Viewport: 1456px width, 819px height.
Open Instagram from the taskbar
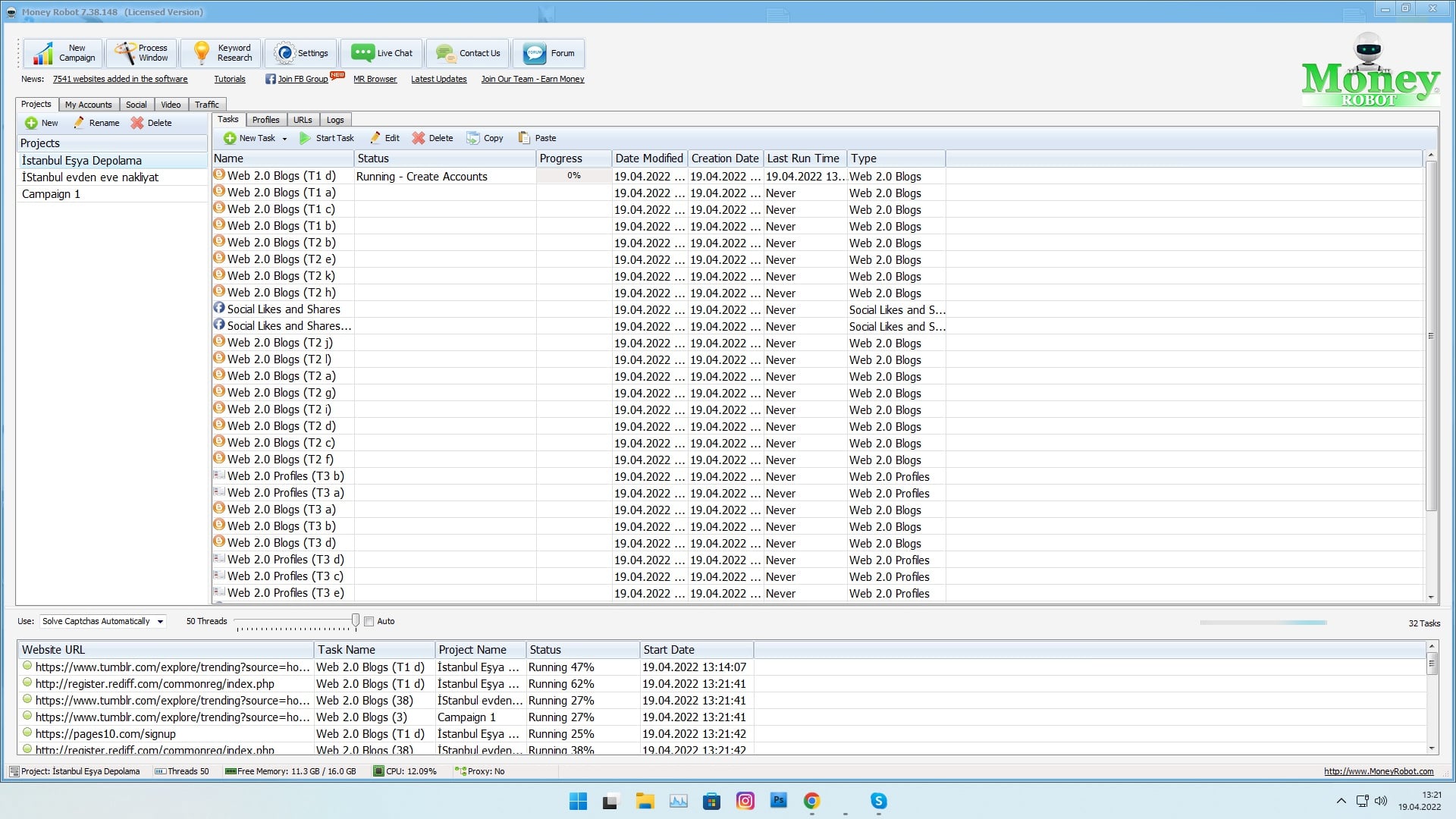point(745,801)
